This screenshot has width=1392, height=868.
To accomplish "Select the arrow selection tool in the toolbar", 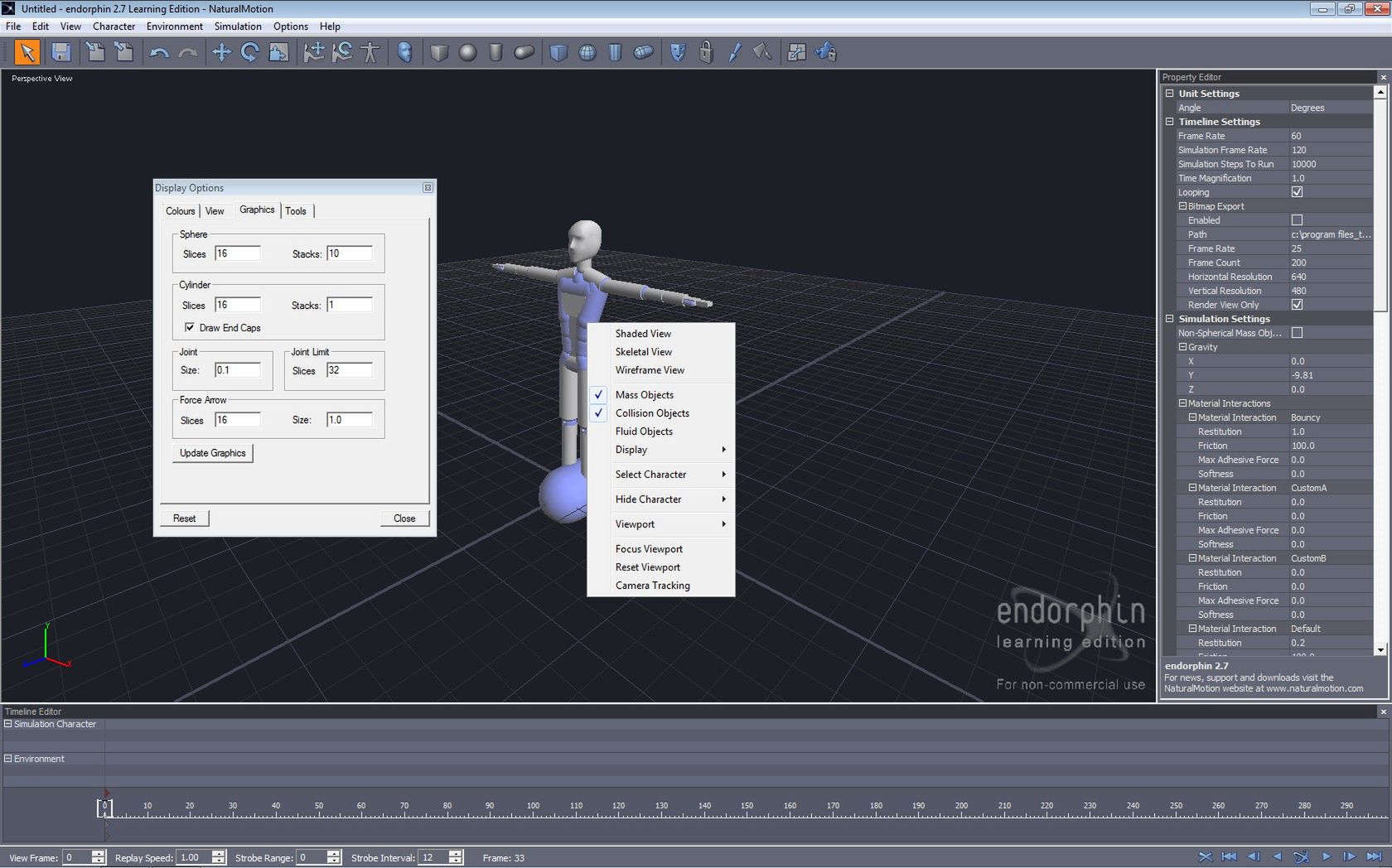I will (x=27, y=53).
